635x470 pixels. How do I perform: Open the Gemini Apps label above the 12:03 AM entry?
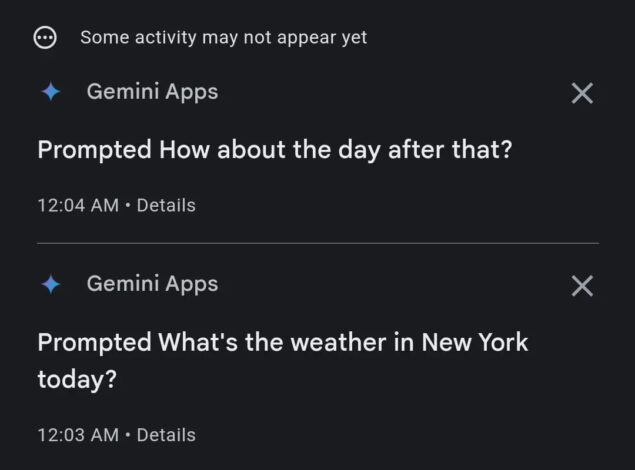[x=152, y=284]
